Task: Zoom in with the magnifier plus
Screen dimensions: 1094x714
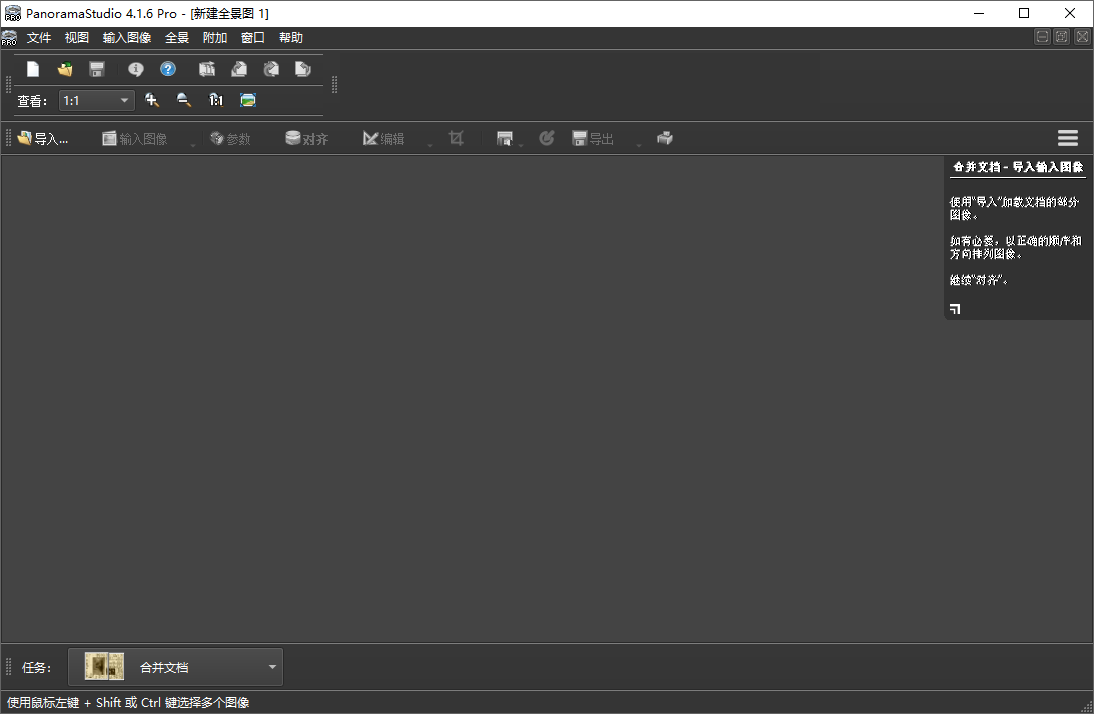Action: (151, 101)
